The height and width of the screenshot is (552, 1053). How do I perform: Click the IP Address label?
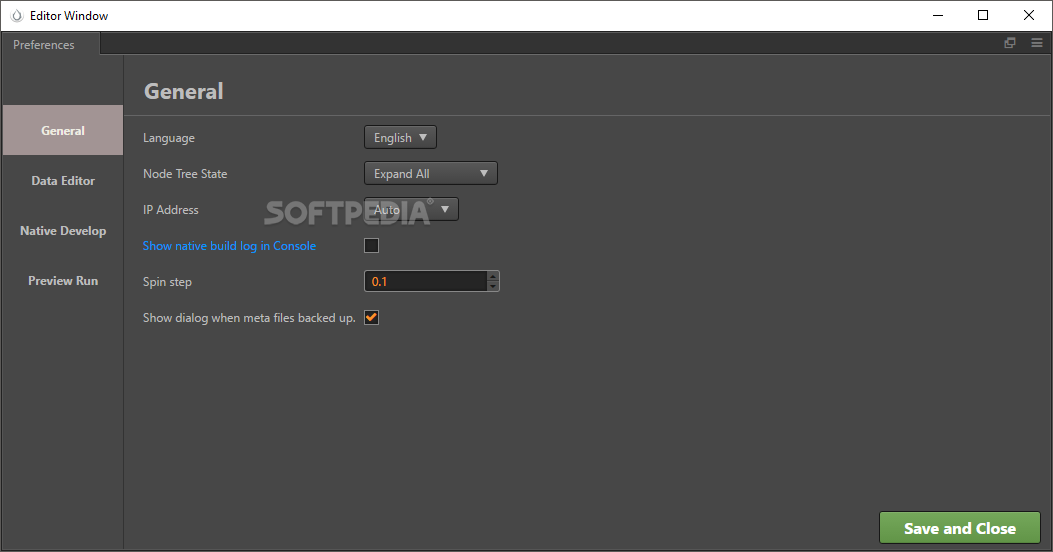(171, 210)
